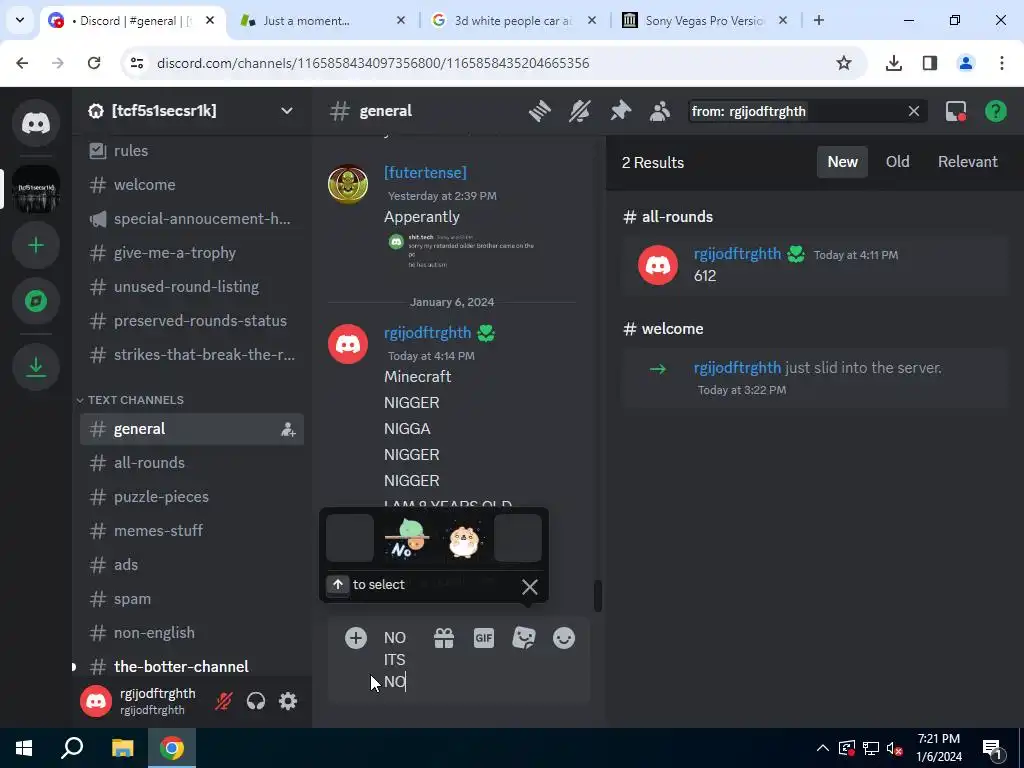
Task: Toggle member list icon
Action: click(x=660, y=111)
